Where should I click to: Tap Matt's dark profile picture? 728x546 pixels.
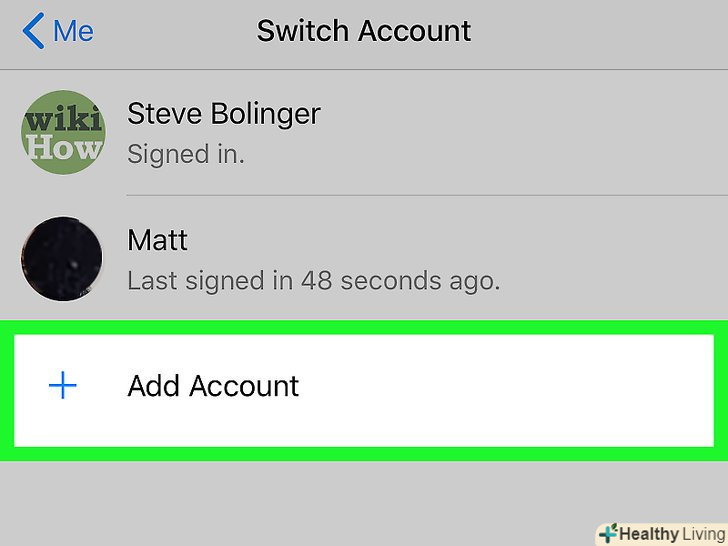coord(62,258)
